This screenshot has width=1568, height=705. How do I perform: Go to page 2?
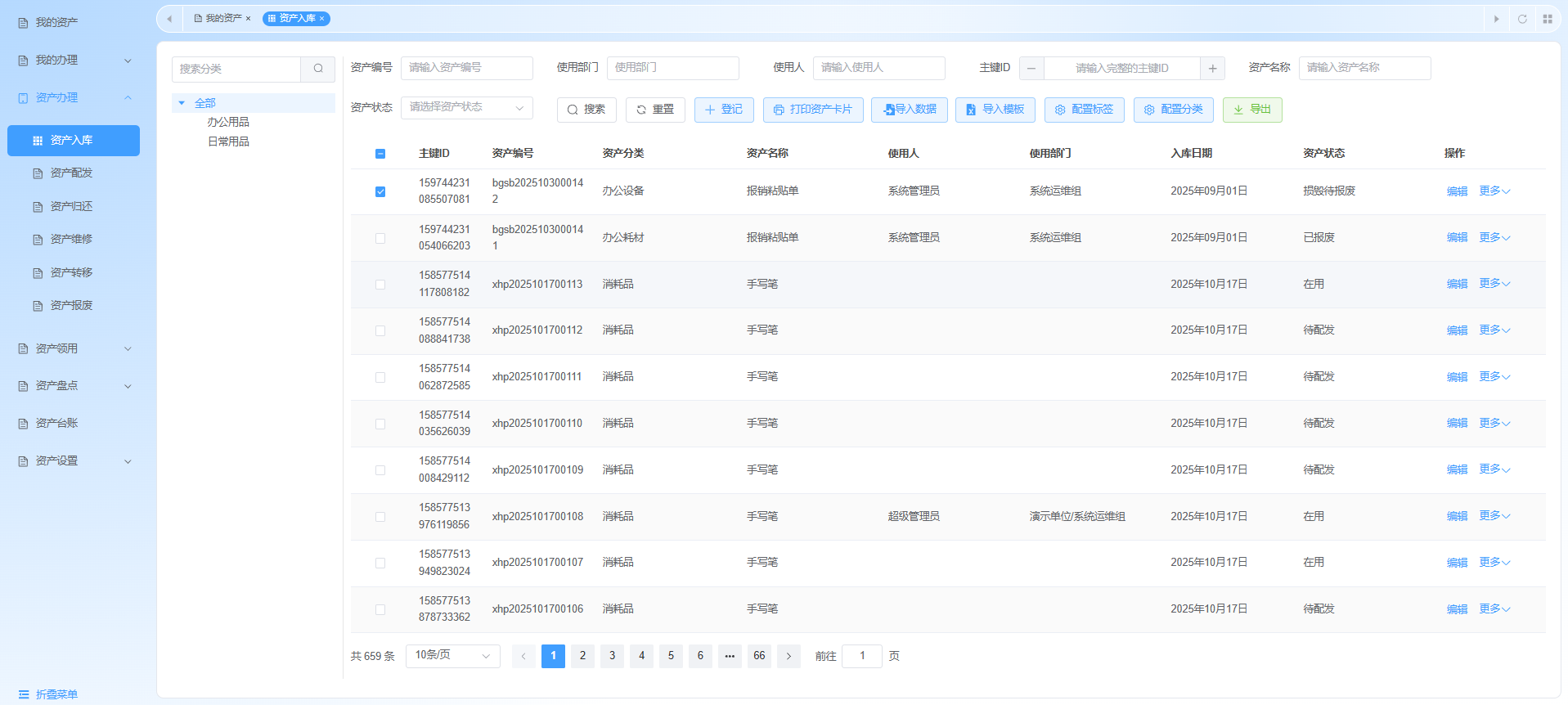coord(582,656)
